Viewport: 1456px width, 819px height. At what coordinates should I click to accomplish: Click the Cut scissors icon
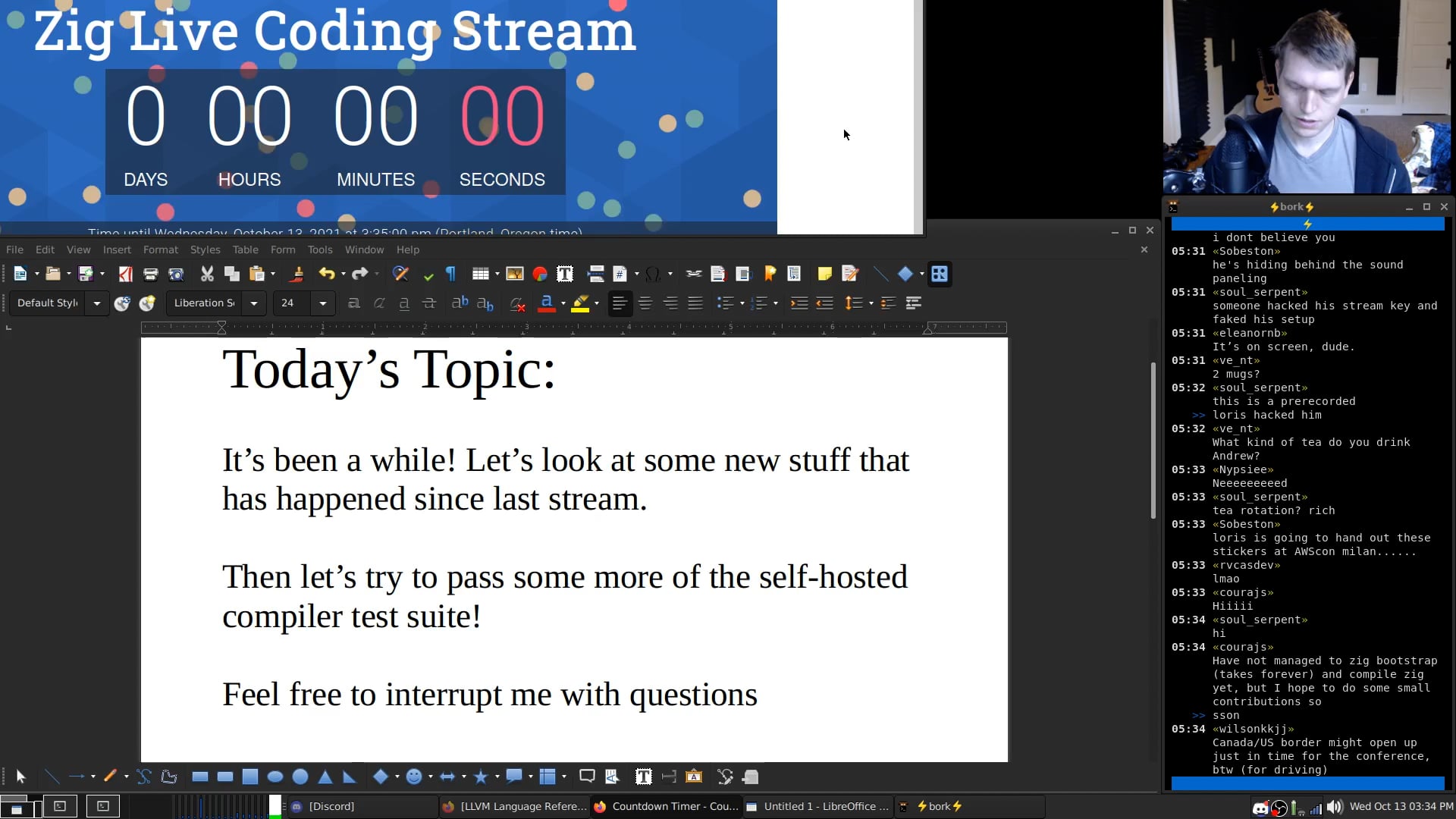coord(207,275)
